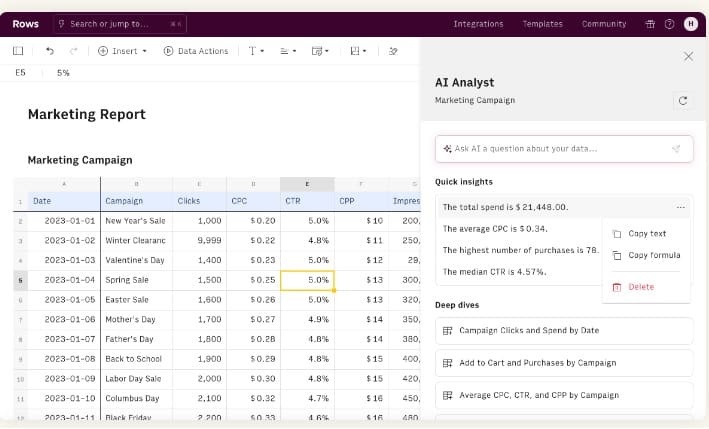Click the Data Actions button

coord(196,51)
